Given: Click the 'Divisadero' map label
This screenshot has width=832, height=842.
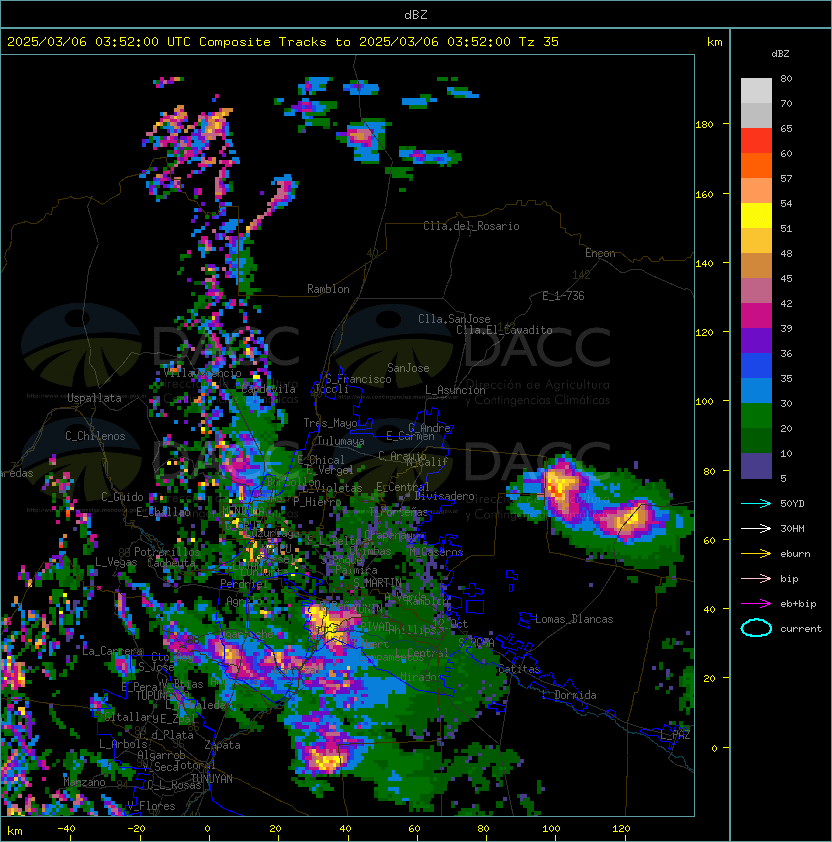Looking at the screenshot, I should (x=444, y=496).
